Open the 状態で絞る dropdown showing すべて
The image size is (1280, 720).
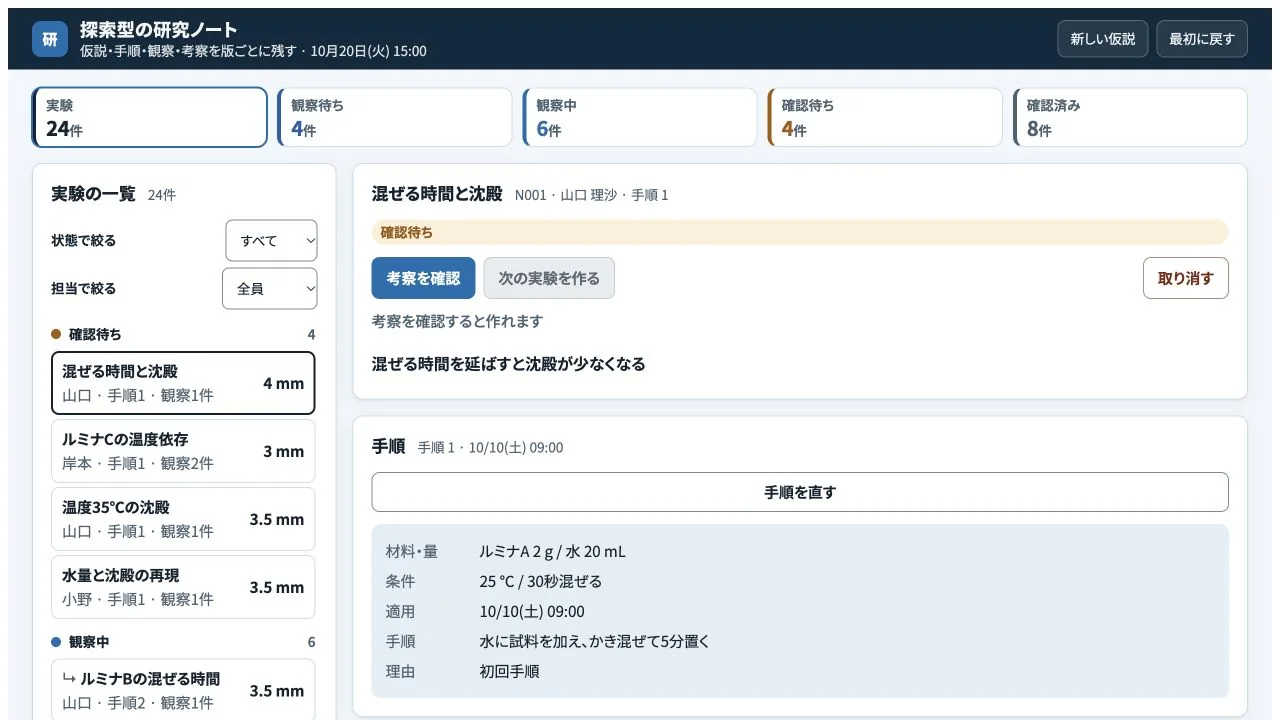coord(271,241)
